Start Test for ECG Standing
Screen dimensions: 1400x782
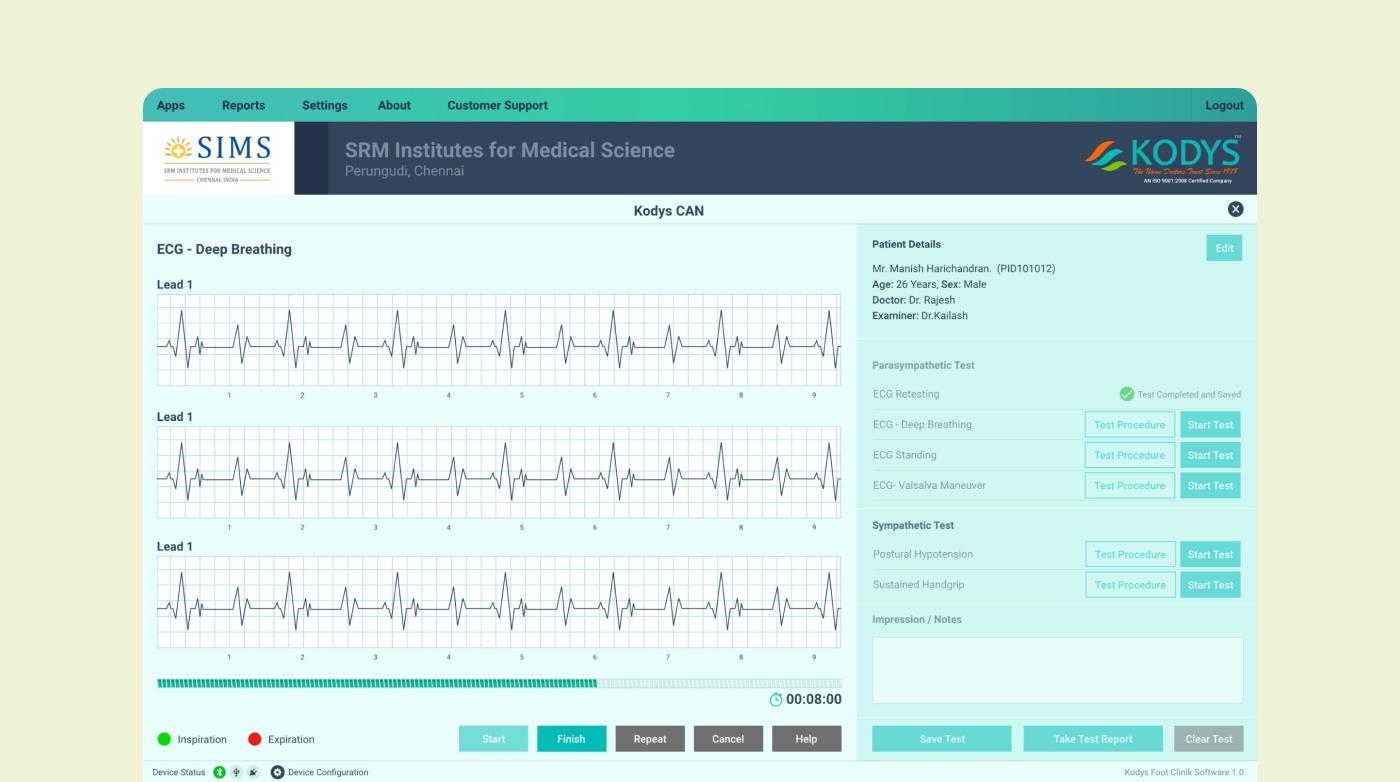pos(1210,455)
